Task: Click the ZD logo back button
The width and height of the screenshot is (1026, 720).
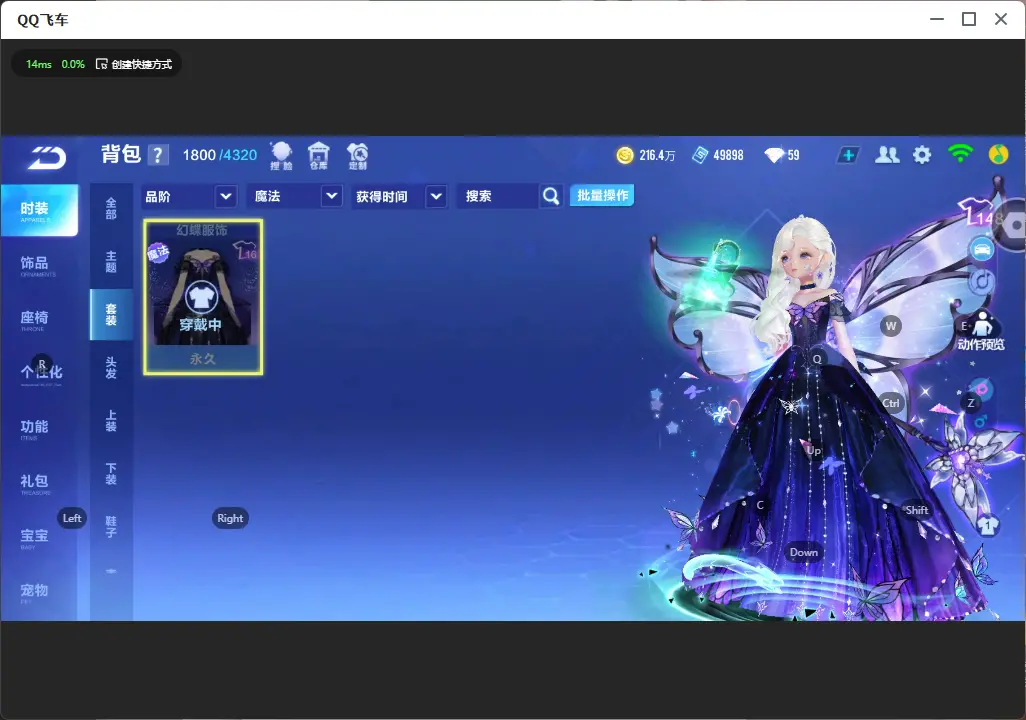Action: (x=46, y=157)
